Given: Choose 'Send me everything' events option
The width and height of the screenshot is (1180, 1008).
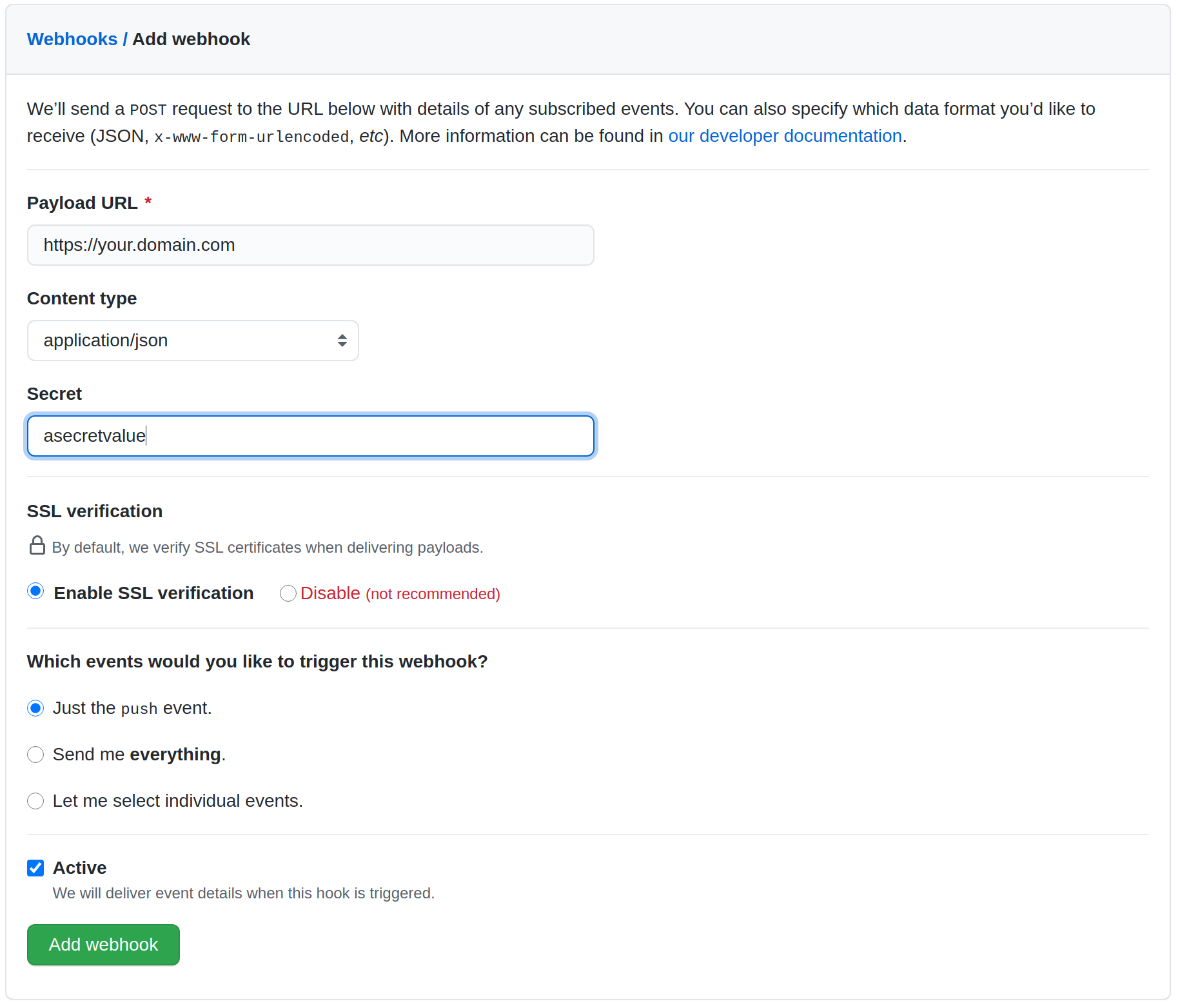Looking at the screenshot, I should click(x=35, y=754).
